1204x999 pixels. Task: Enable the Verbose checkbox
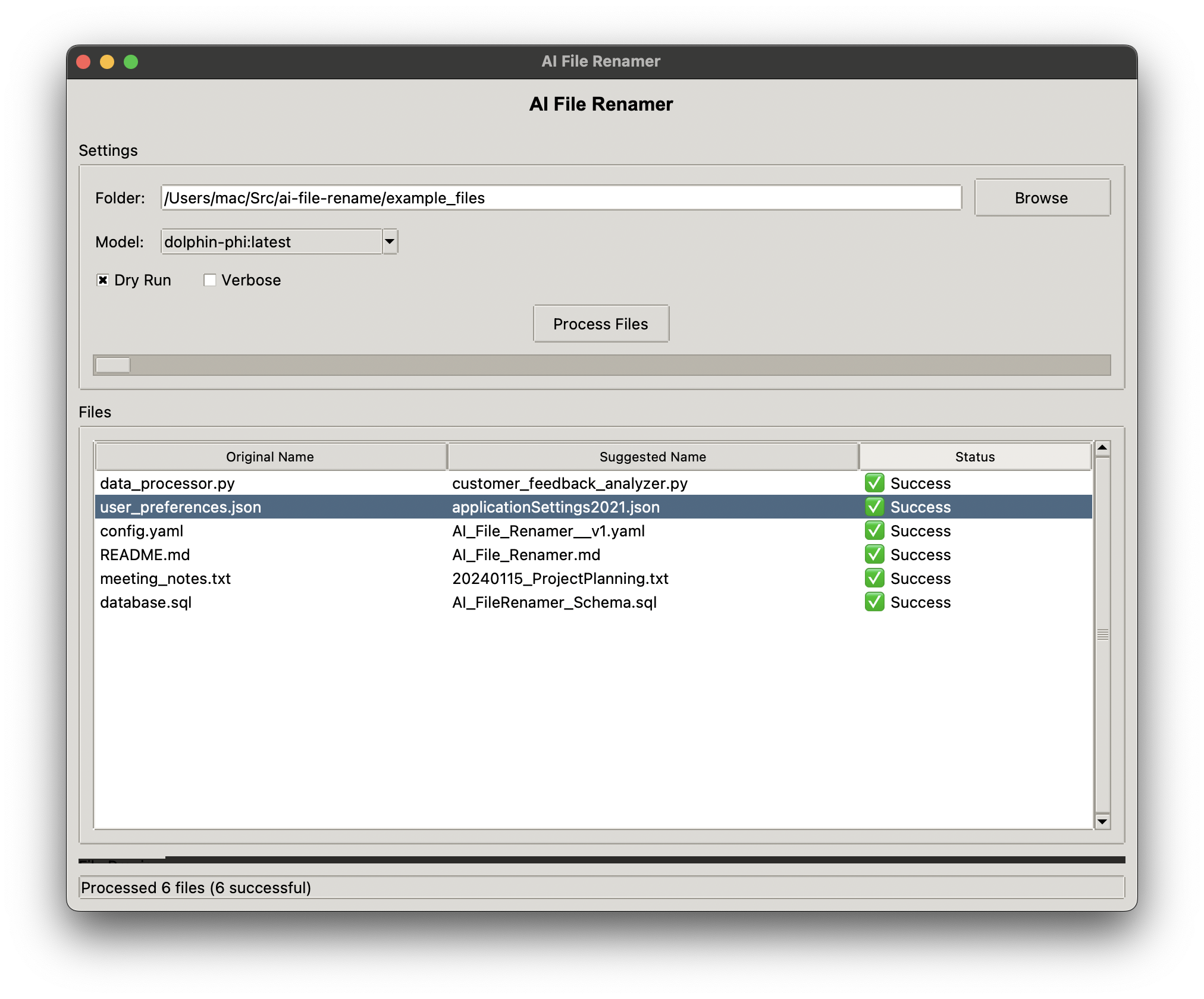(x=209, y=279)
